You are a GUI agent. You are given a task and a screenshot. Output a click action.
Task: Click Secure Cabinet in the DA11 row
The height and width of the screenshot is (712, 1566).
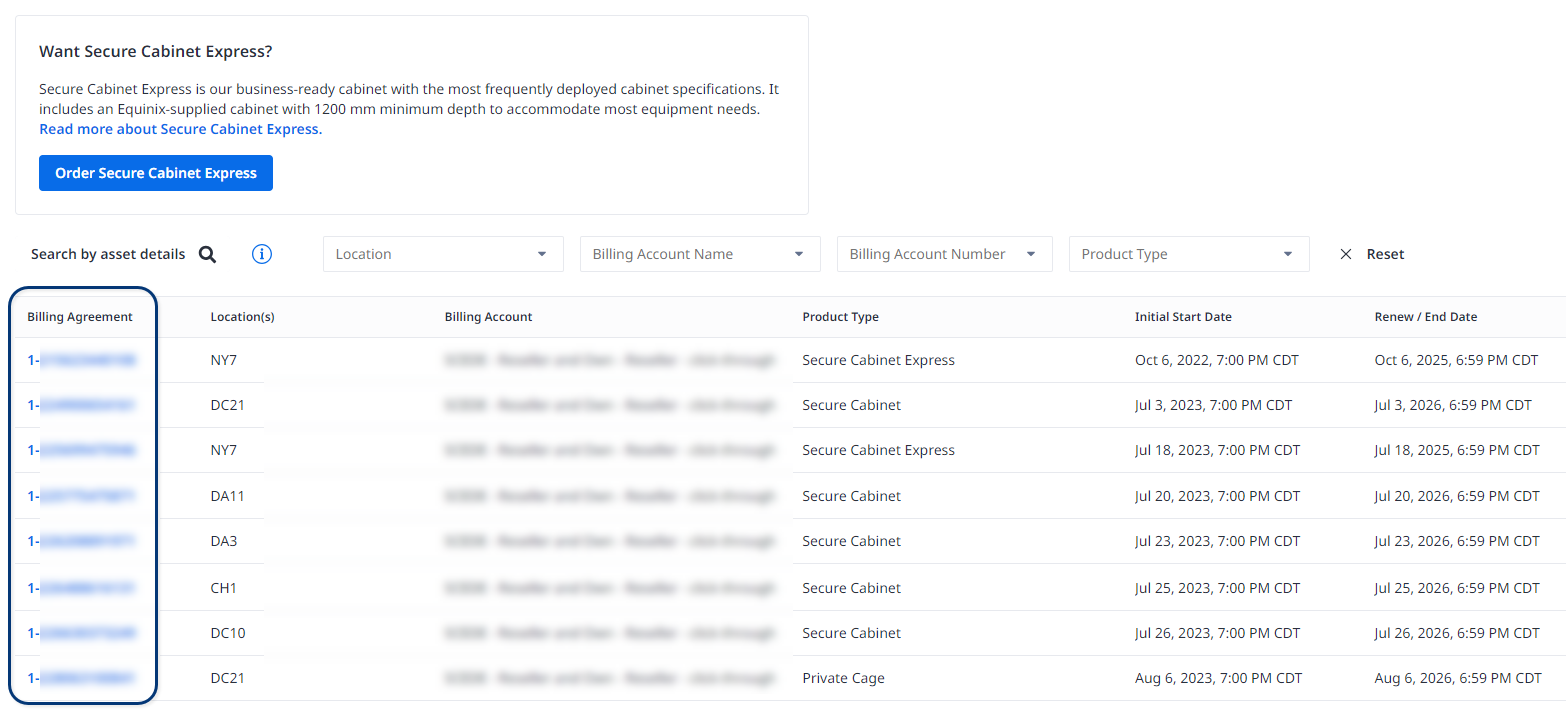(851, 496)
